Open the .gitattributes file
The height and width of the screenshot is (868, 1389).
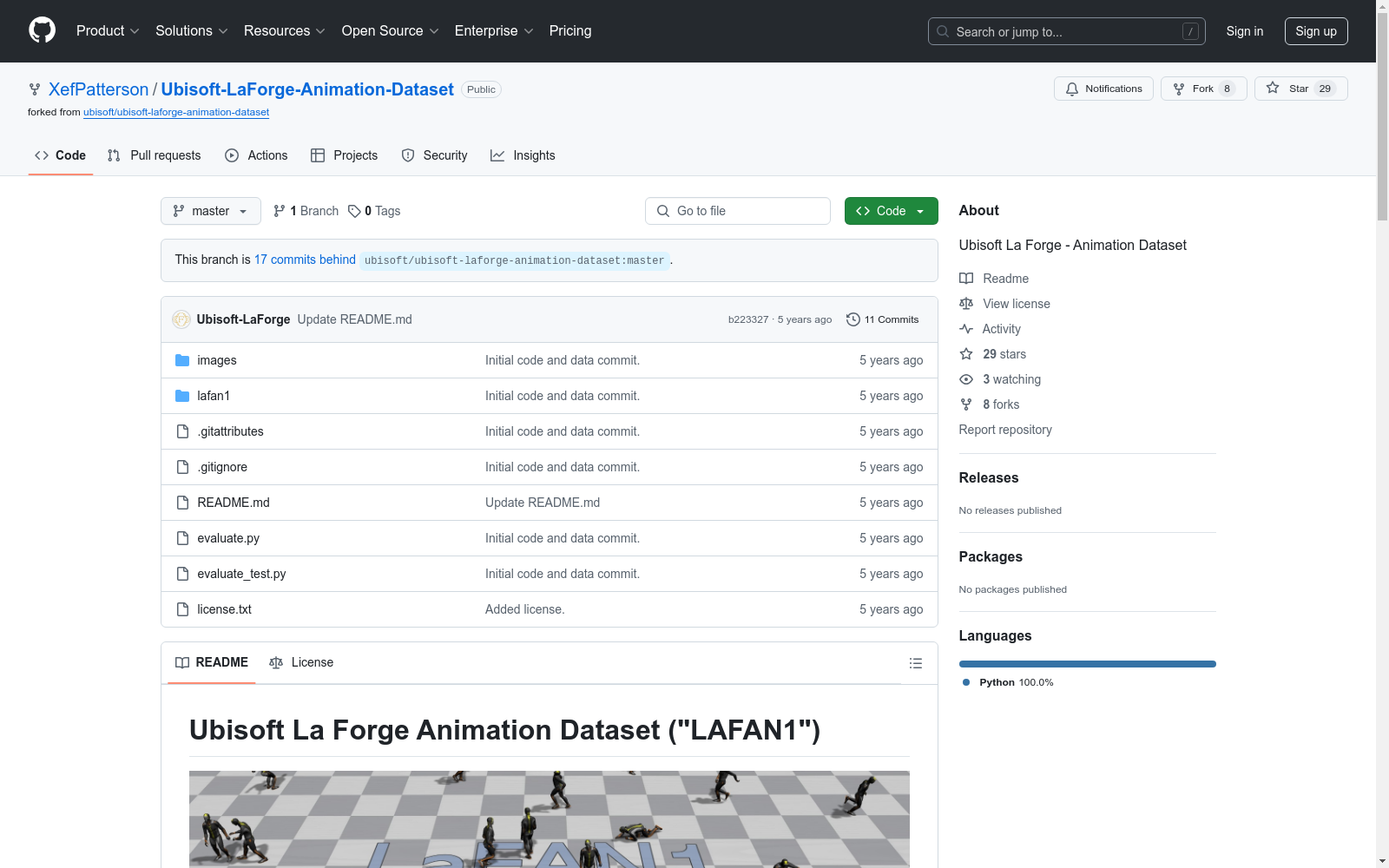click(230, 431)
